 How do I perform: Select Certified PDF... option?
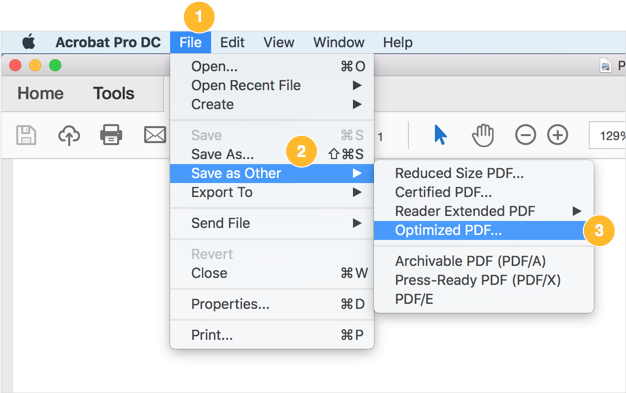point(484,192)
